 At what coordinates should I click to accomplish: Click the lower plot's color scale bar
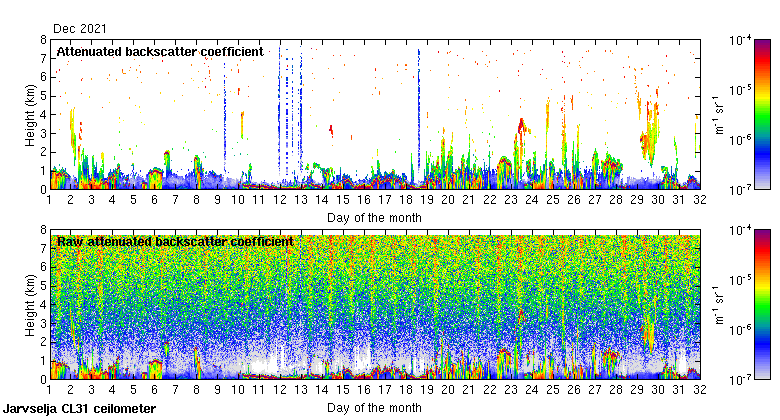point(762,305)
